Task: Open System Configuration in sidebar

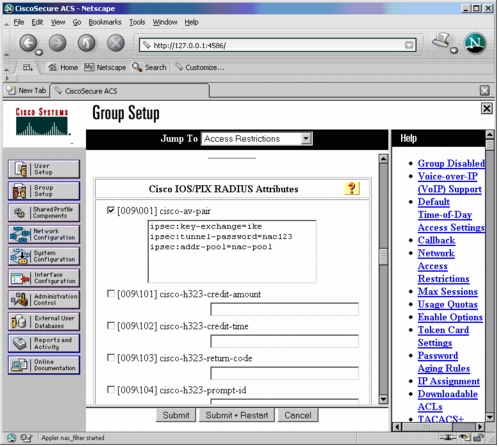Action: 44,256
